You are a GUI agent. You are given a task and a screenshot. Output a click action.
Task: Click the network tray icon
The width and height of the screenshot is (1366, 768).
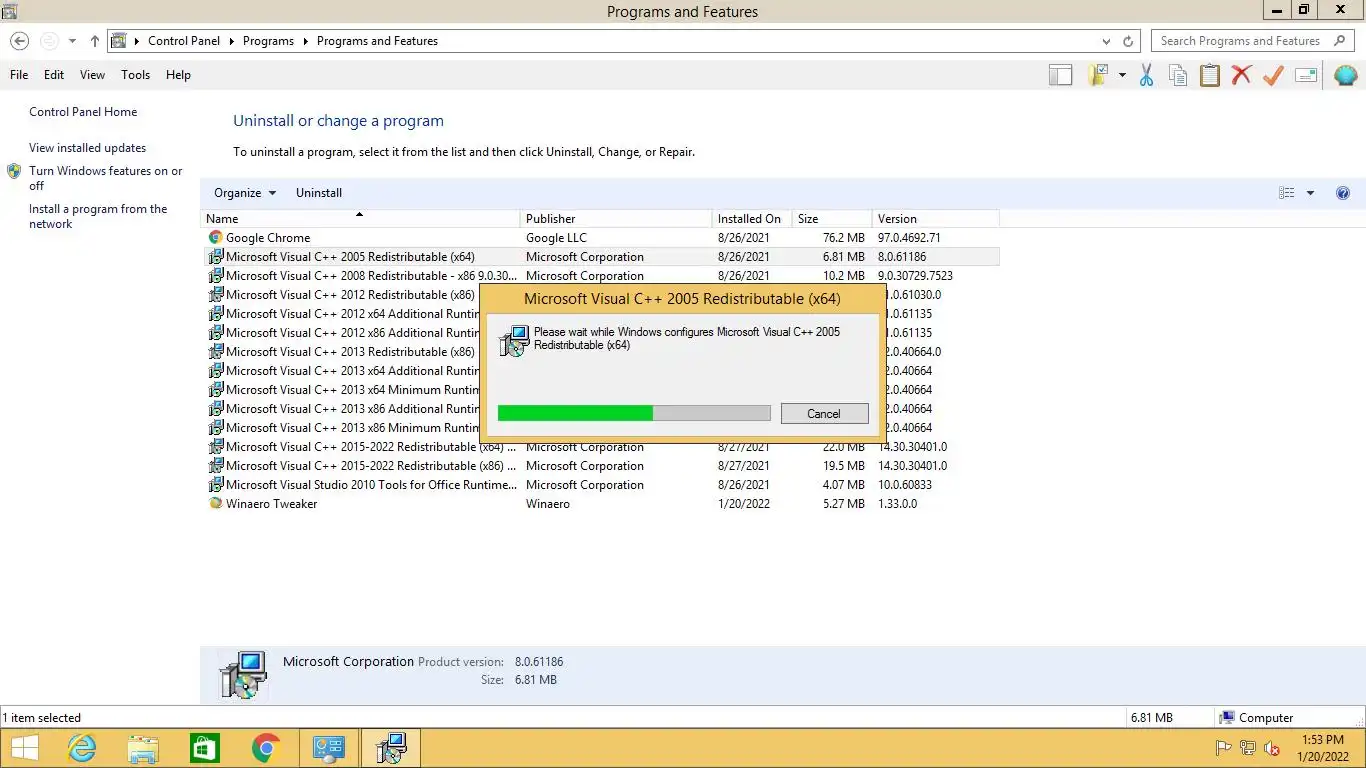[1248, 748]
